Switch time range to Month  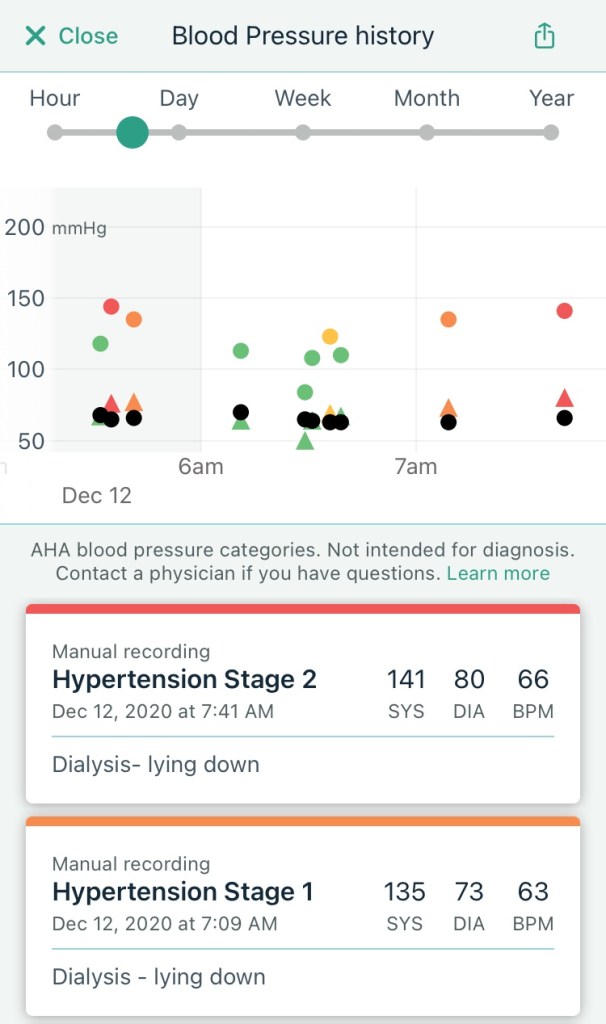pos(427,132)
